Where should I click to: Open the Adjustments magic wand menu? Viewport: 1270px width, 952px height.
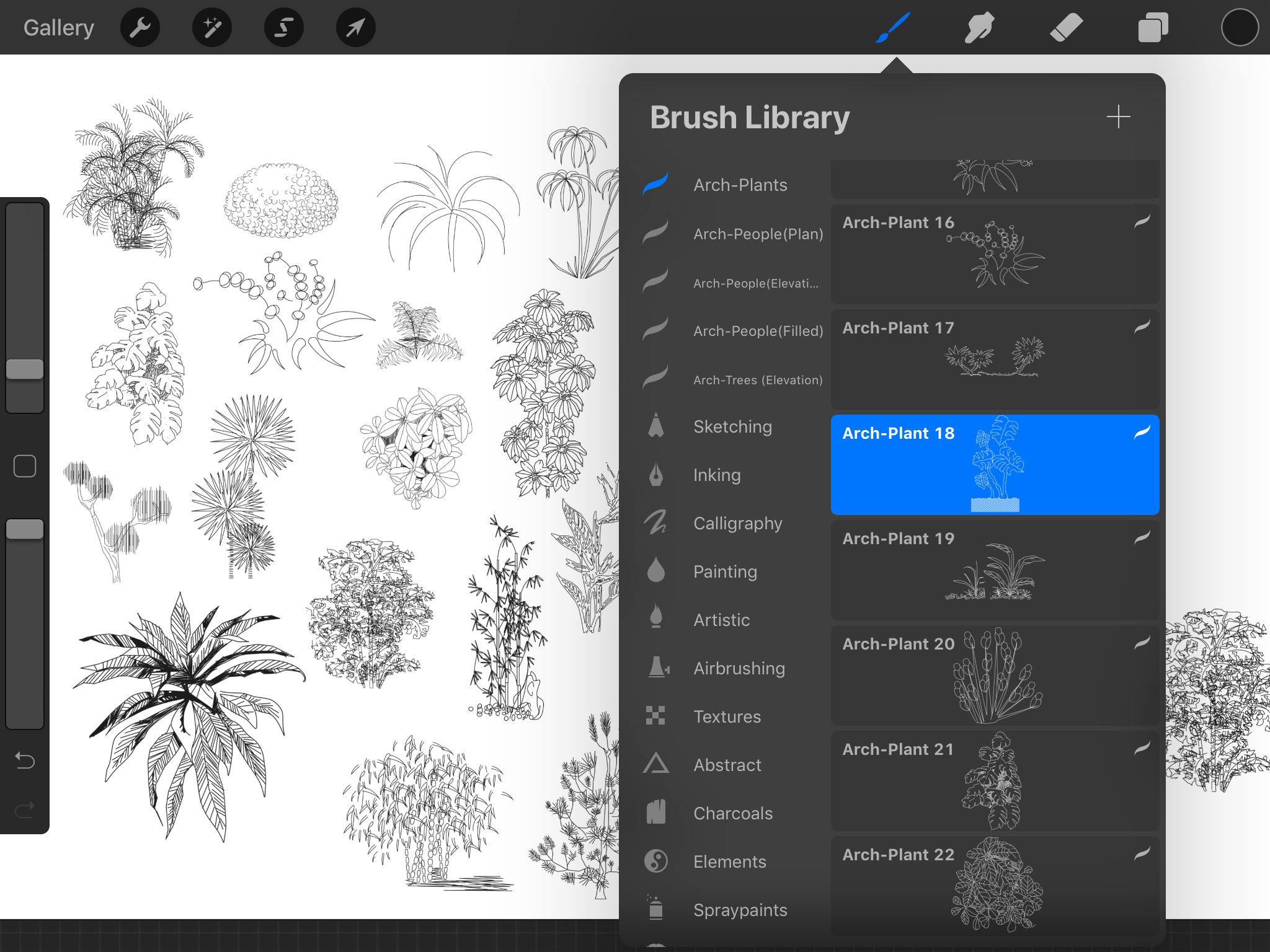pyautogui.click(x=212, y=27)
